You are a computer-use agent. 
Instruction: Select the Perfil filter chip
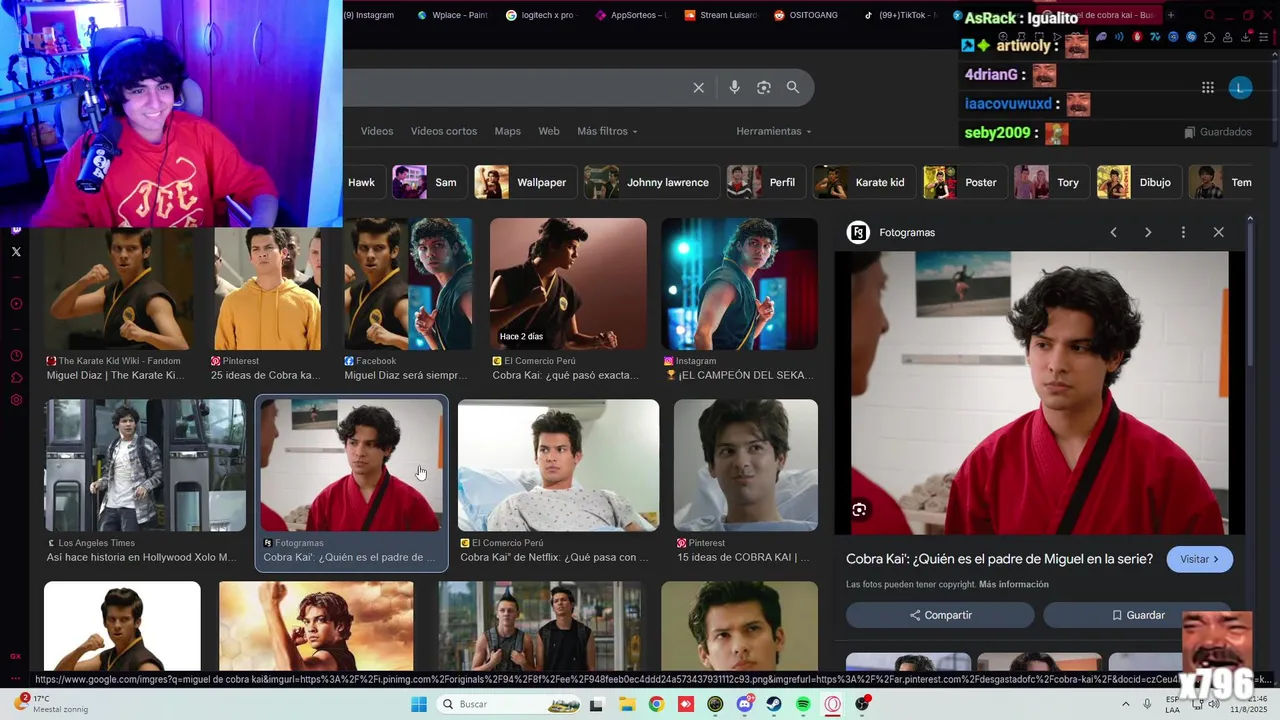[x=765, y=182]
